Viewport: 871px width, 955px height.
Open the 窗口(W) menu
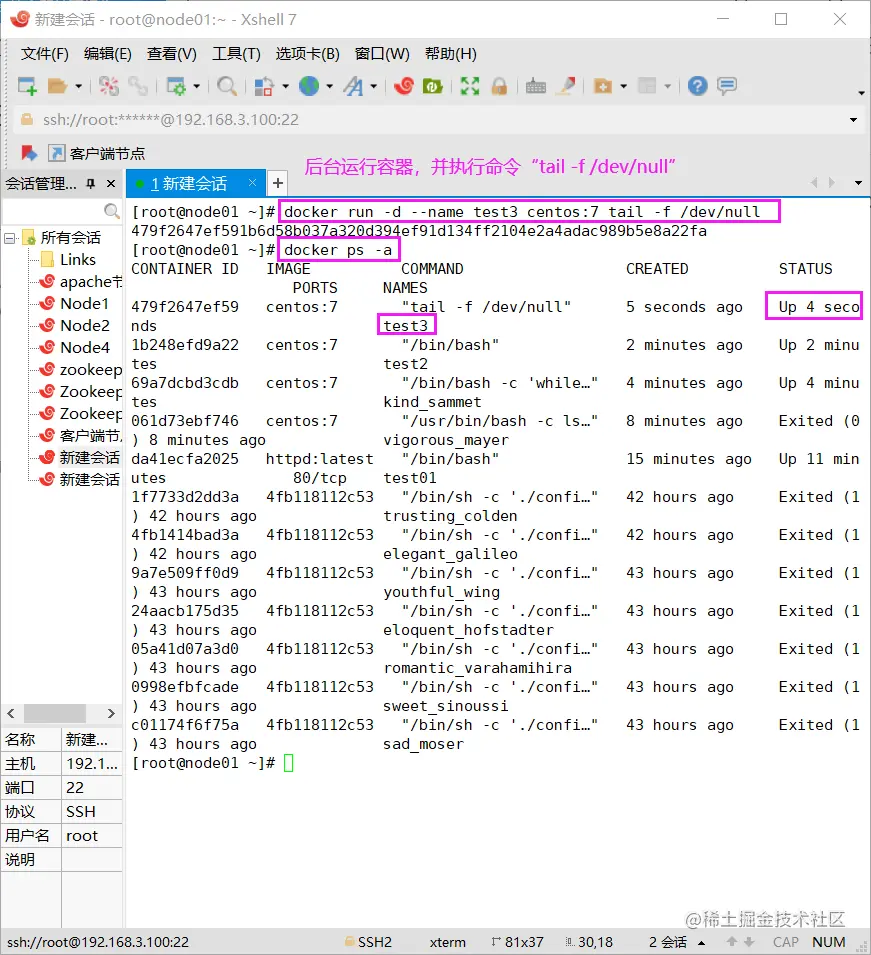pos(382,54)
